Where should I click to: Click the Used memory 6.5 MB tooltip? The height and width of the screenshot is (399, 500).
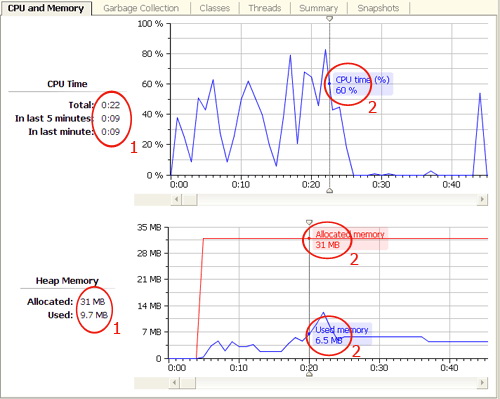[342, 335]
